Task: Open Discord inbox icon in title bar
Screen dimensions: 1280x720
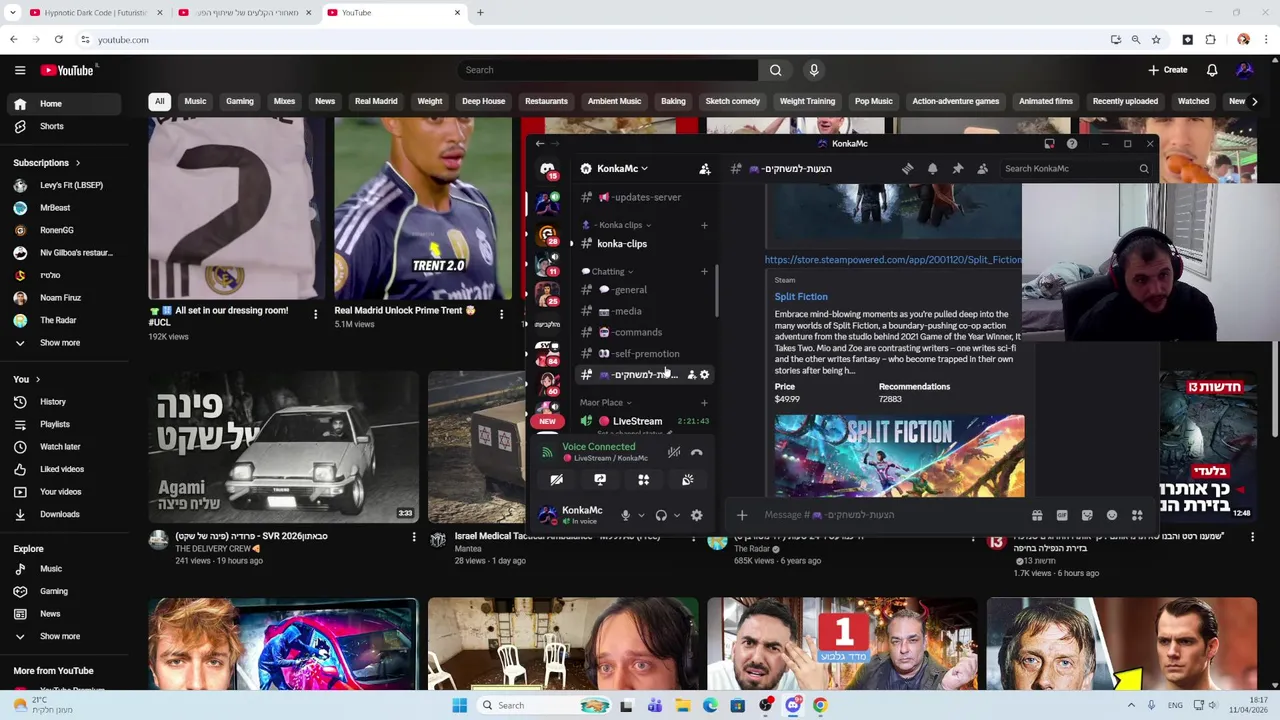Action: pyautogui.click(x=1049, y=144)
